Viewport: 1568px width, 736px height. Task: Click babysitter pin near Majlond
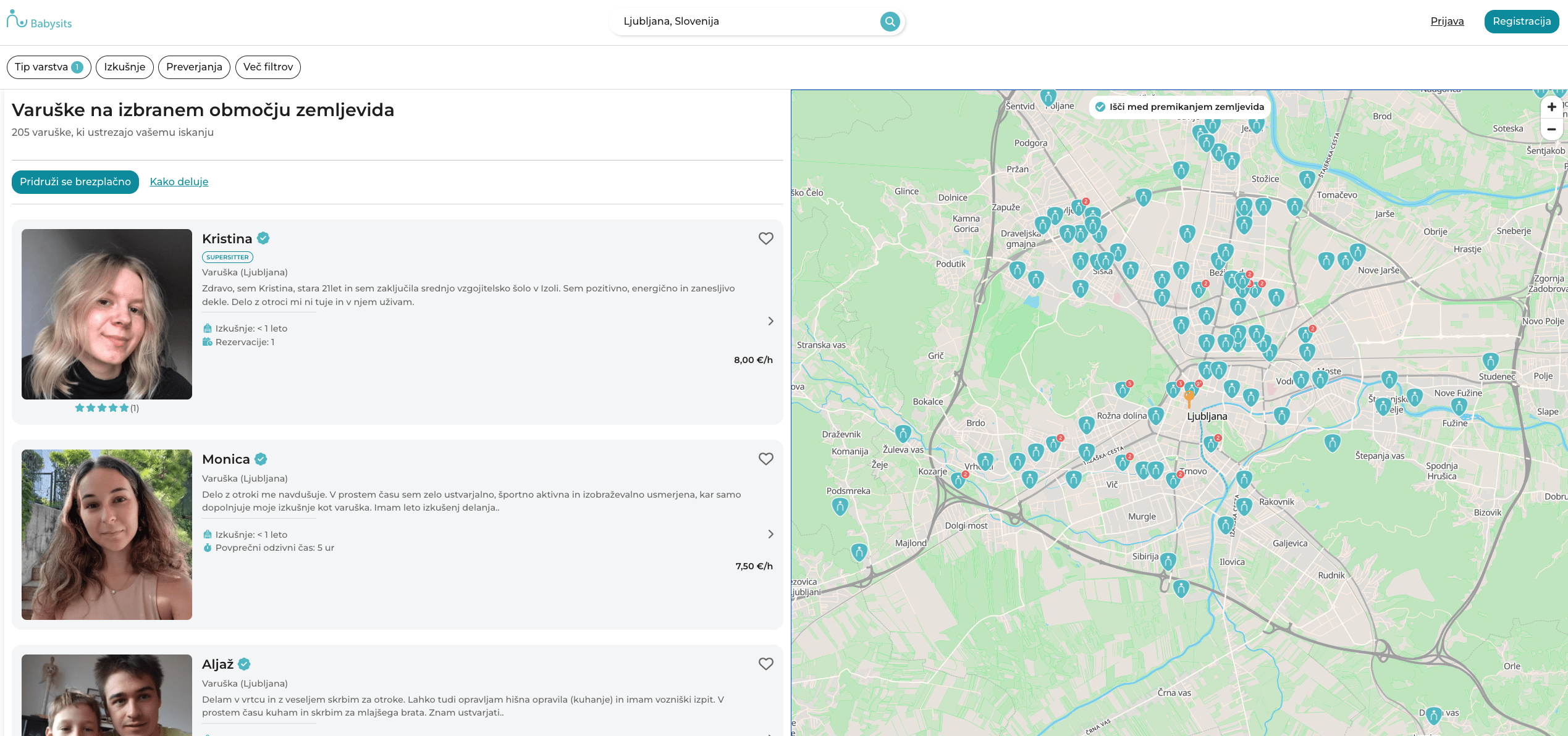pyautogui.click(x=859, y=552)
